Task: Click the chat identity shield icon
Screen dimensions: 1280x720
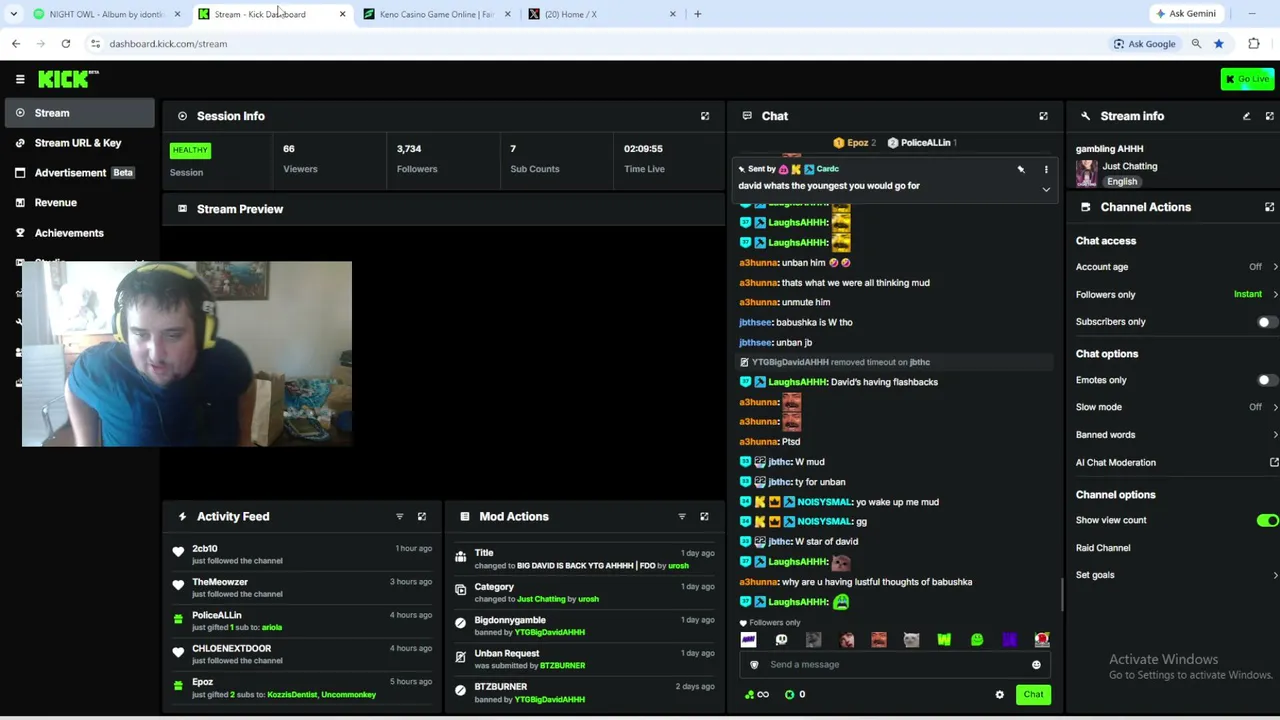Action: point(754,665)
